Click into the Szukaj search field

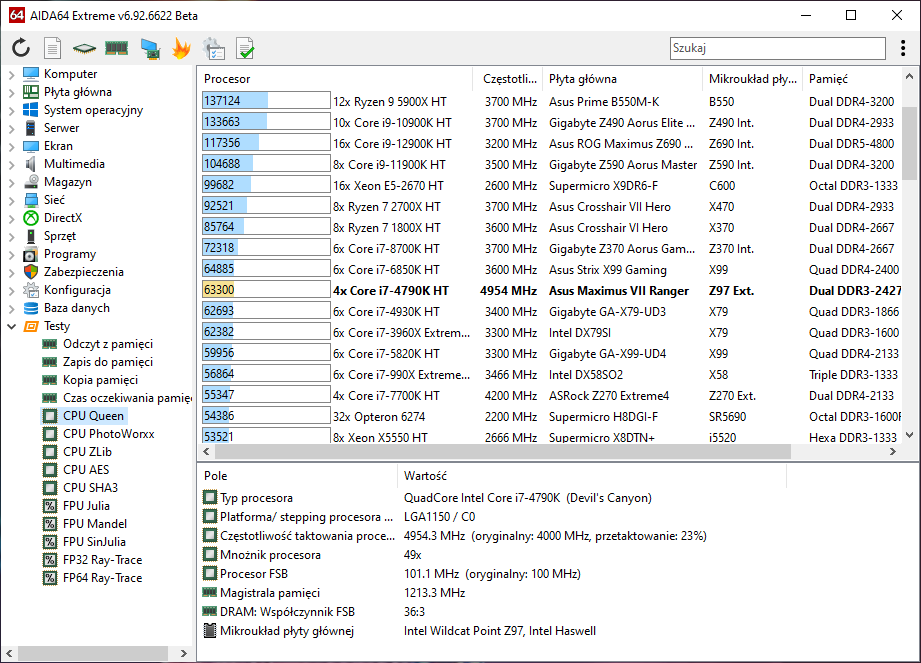(x=777, y=48)
